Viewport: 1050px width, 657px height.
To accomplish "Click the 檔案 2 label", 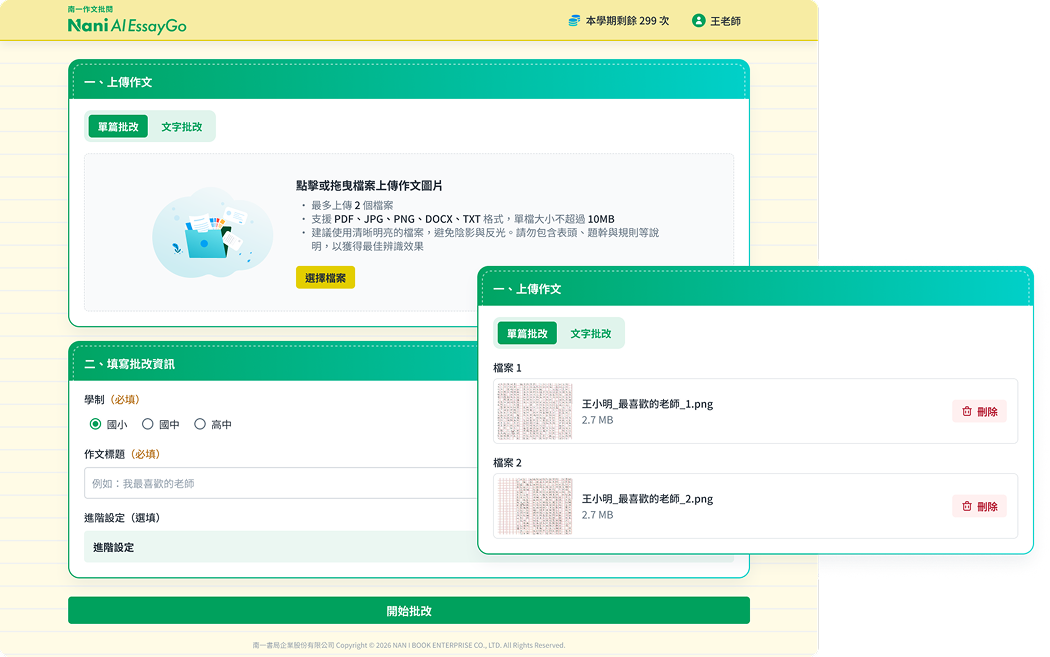I will click(507, 463).
